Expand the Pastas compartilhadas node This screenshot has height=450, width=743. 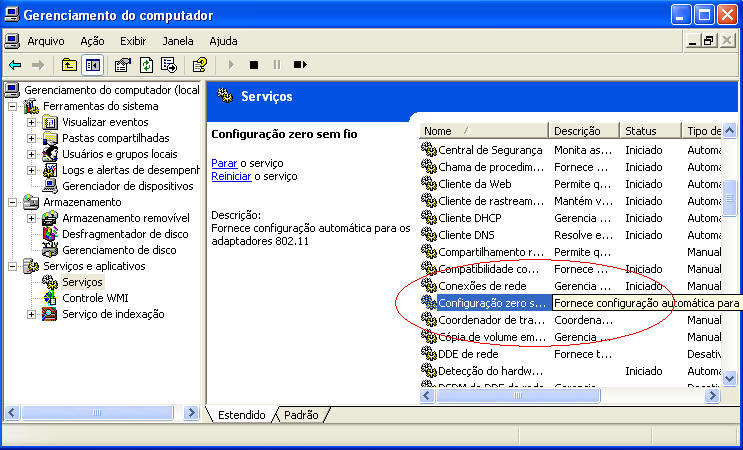point(31,138)
